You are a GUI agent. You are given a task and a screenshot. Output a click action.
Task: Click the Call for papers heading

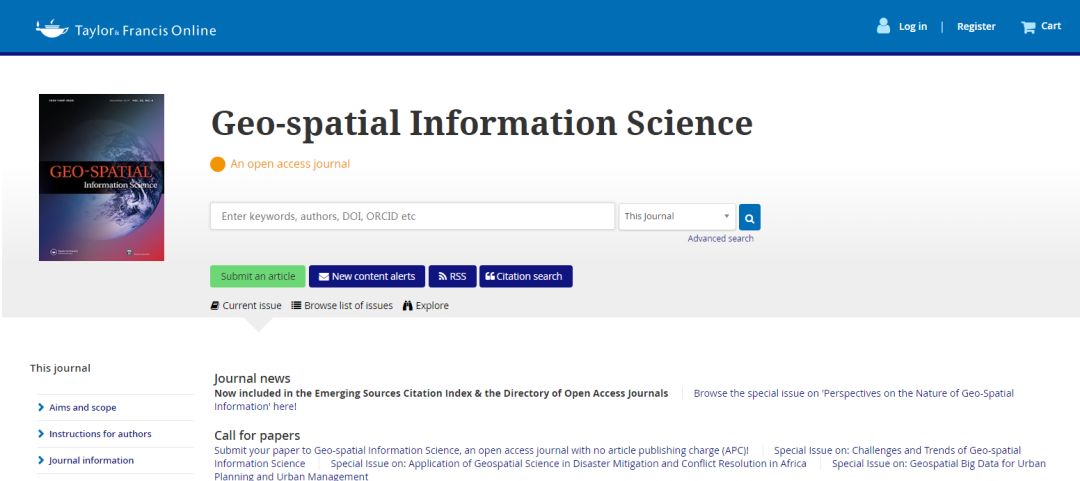pos(257,436)
